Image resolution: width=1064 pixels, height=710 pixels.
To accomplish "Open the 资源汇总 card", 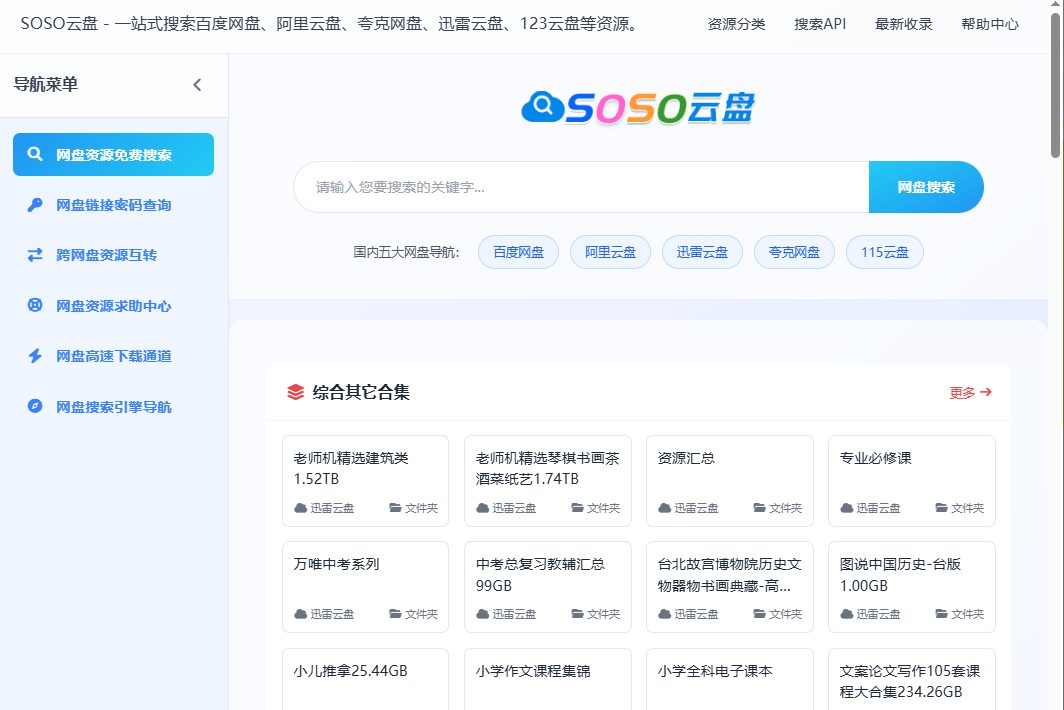I will (x=729, y=481).
